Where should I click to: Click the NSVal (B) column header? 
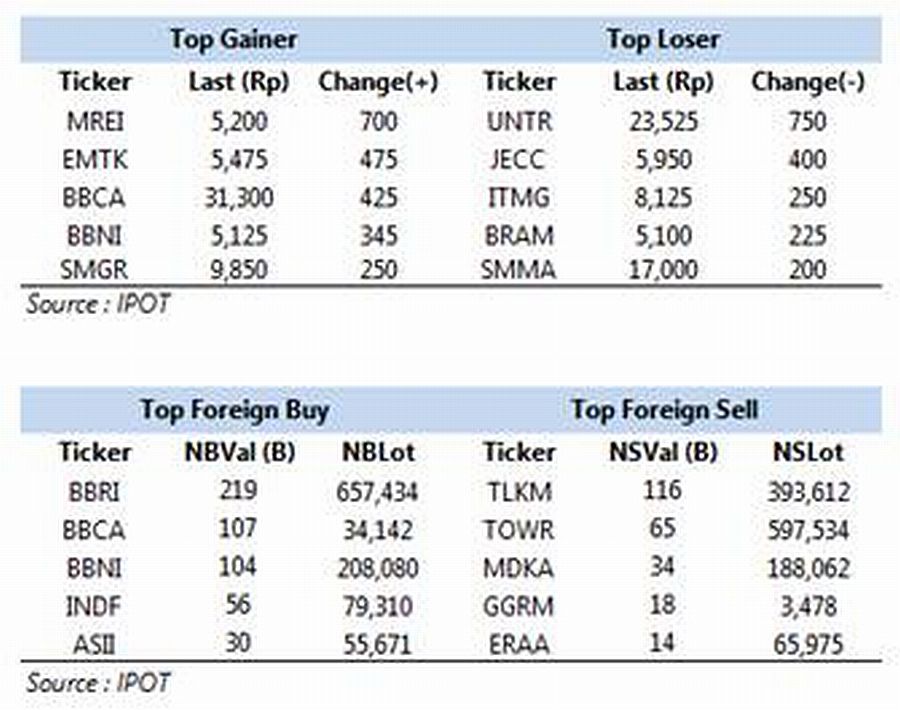(x=663, y=452)
